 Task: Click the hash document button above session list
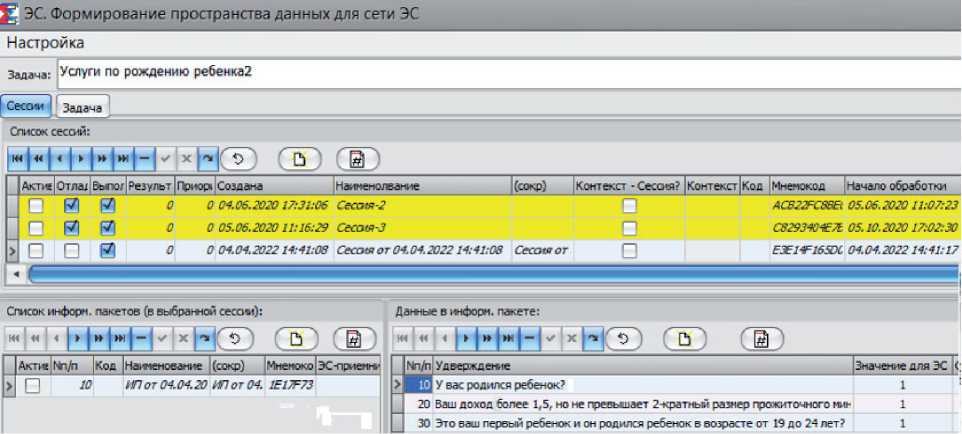point(357,159)
